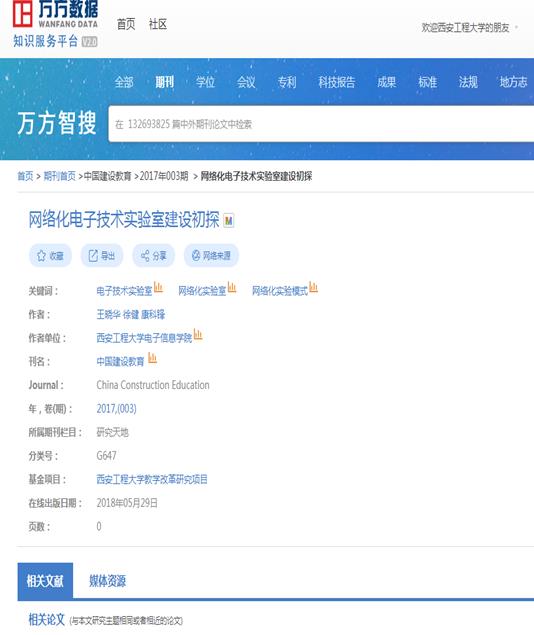Select the 期刊 search category tab

pyautogui.click(x=165, y=82)
